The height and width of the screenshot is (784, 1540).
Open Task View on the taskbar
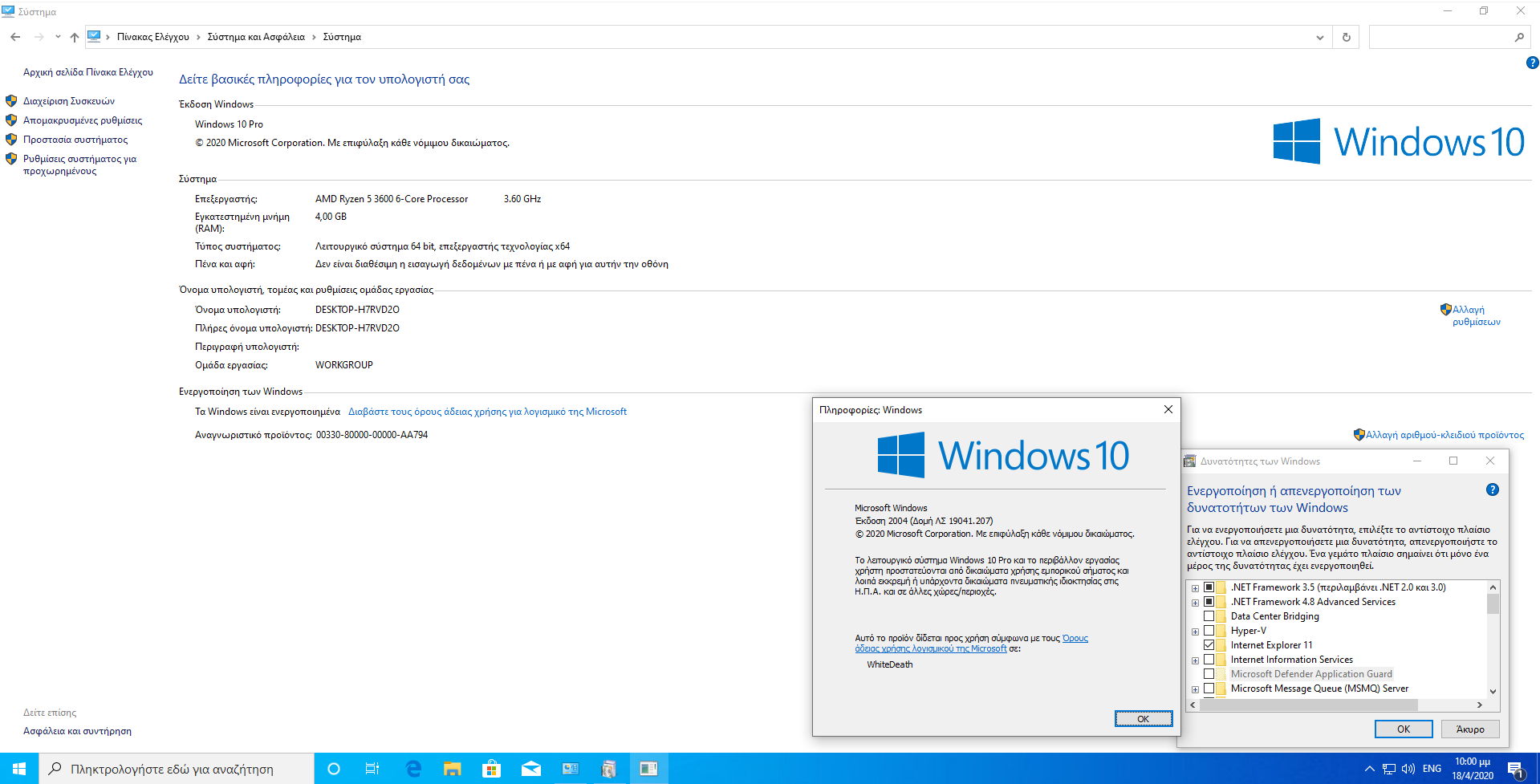click(372, 769)
